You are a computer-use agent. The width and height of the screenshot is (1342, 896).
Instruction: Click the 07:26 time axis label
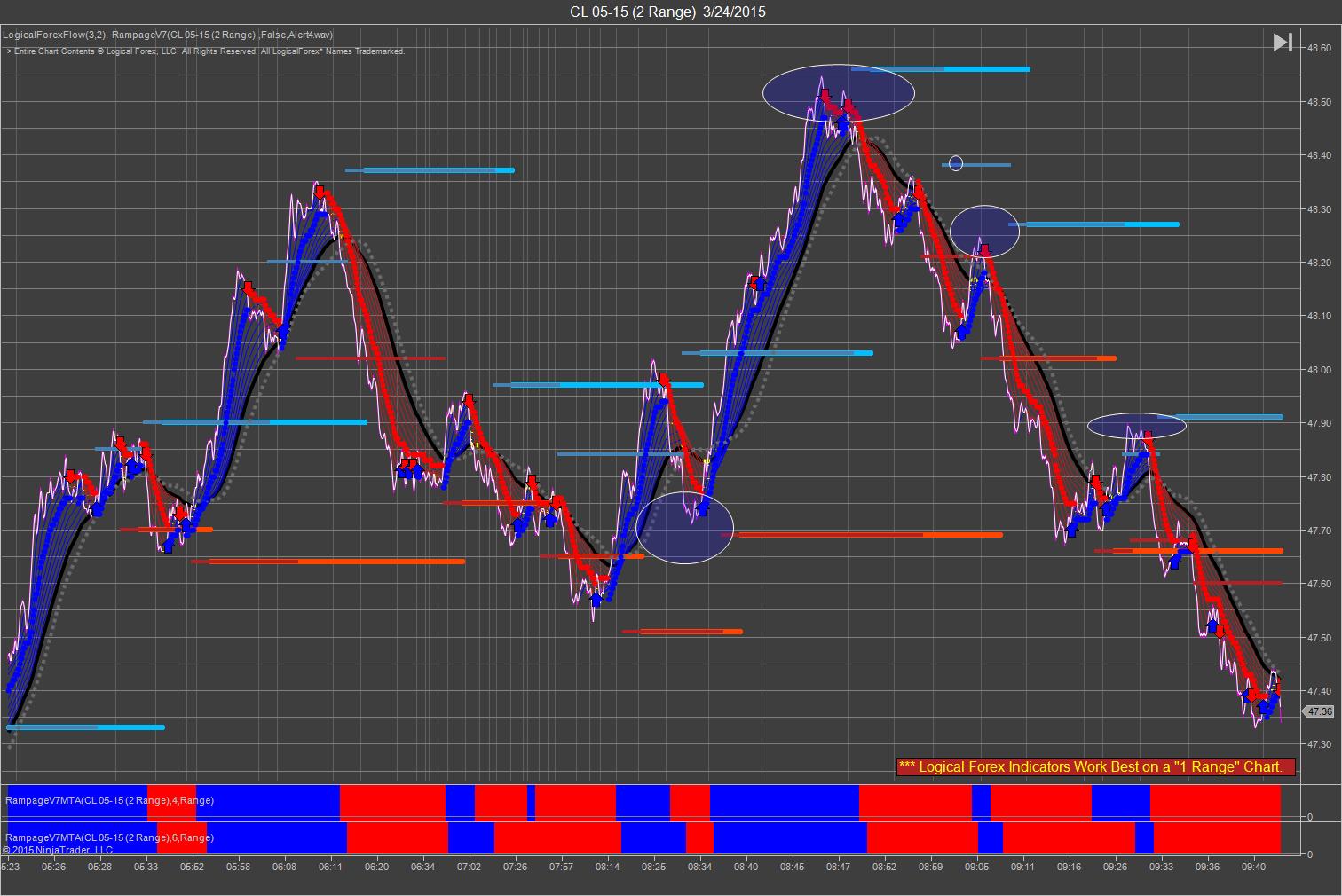(516, 867)
